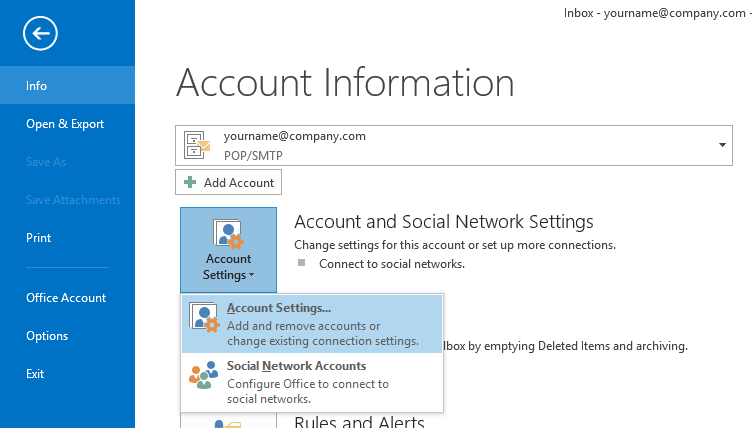
Task: Open Outlook Options
Action: click(x=67, y=335)
